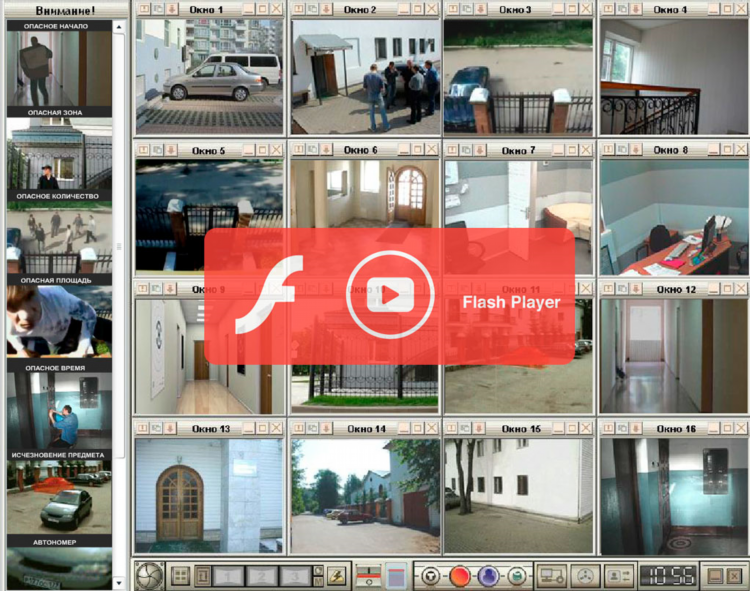Click first header icon of Окно 5

coord(143,150)
